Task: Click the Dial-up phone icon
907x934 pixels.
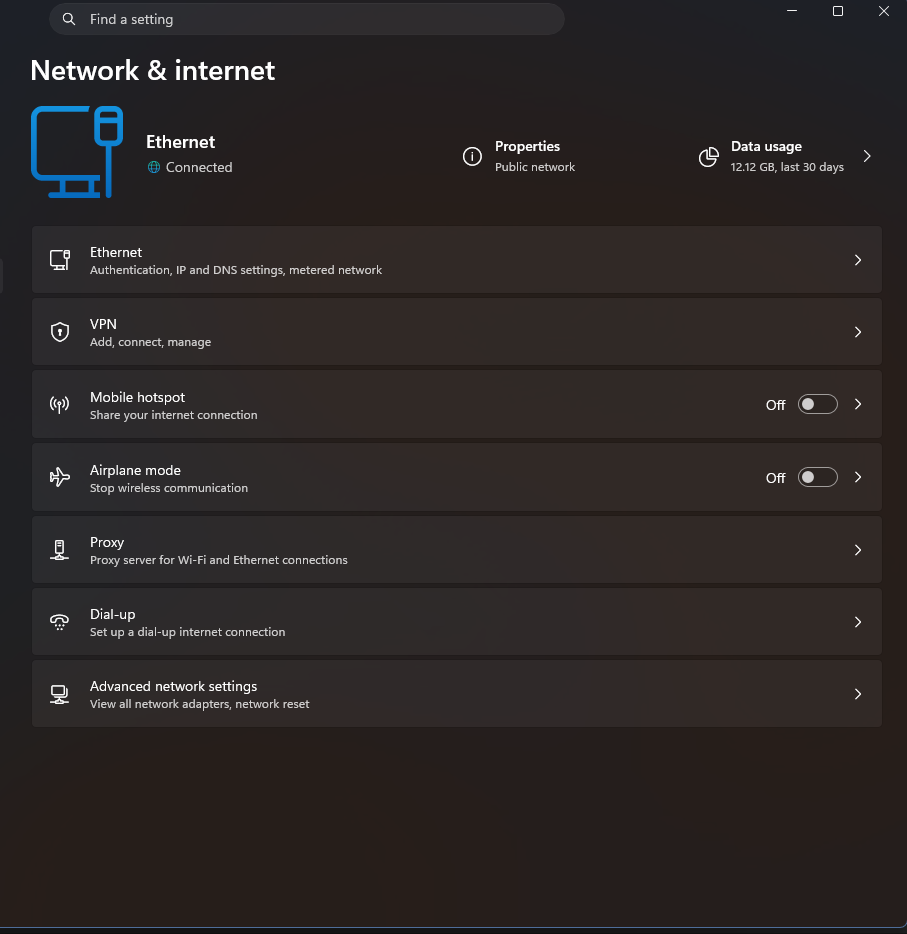Action: (60, 622)
